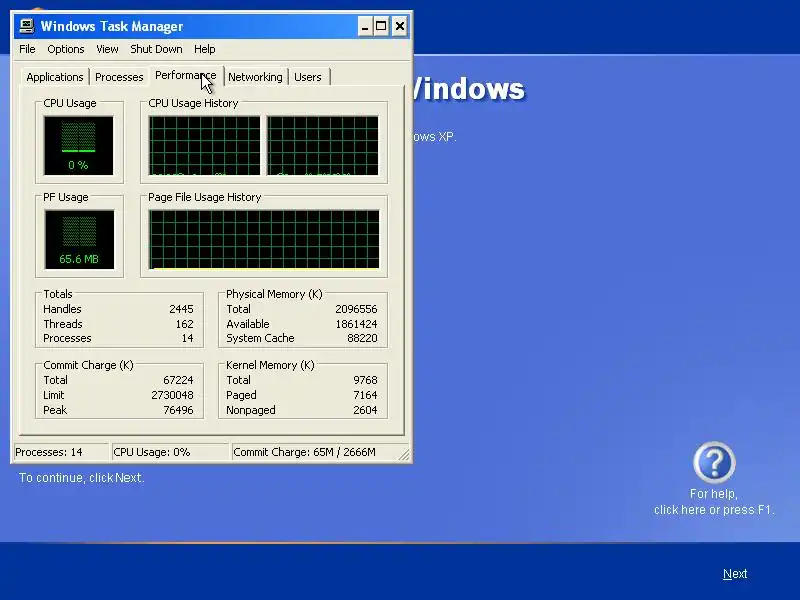Close the Task Manager window

(x=399, y=26)
